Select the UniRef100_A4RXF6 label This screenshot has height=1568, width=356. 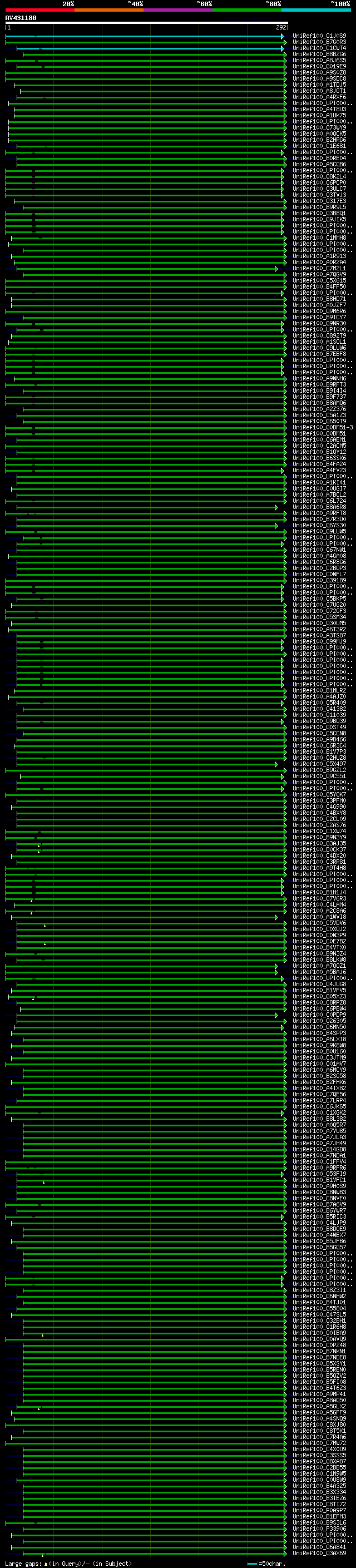click(319, 97)
